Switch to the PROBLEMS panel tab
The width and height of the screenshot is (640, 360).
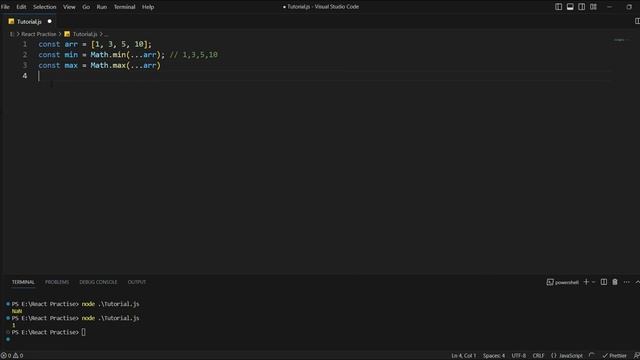57,282
